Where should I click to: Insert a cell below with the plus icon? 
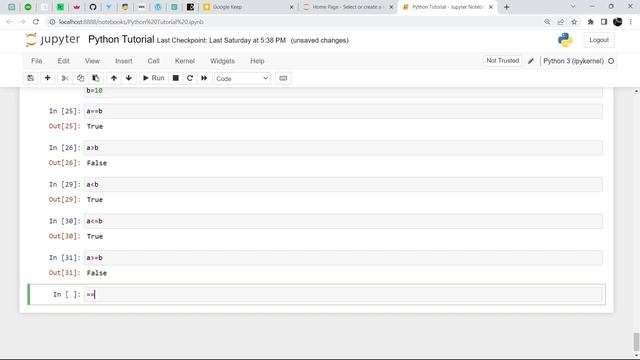pyautogui.click(x=47, y=78)
